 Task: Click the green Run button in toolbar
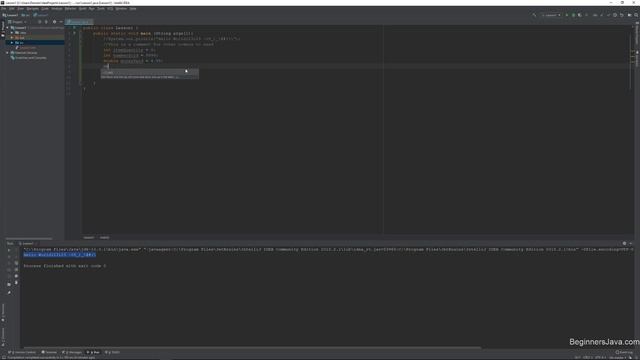point(567,15)
